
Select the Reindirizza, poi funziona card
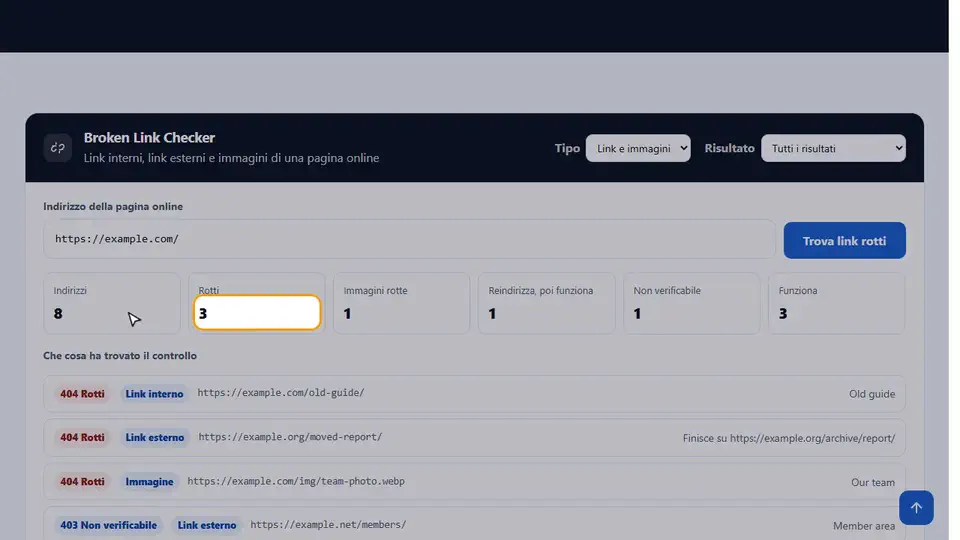coord(547,303)
